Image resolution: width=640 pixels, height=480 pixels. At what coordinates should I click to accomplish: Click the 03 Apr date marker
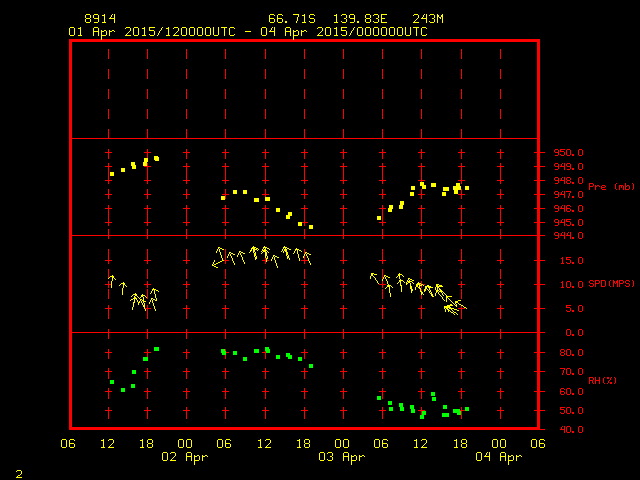click(x=342, y=457)
